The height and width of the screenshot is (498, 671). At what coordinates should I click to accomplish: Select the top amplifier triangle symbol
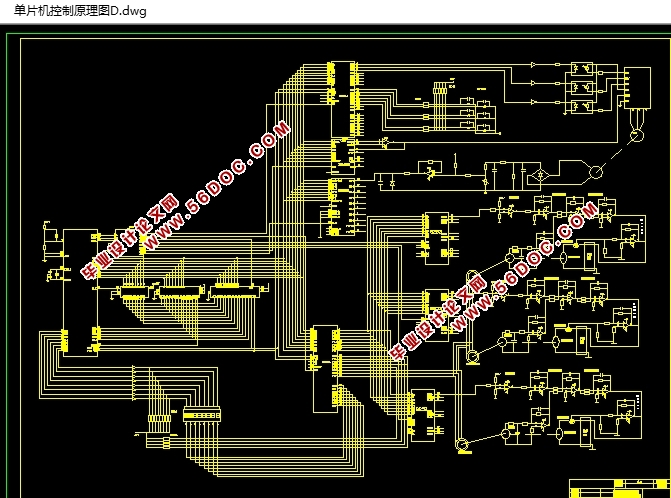[533, 68]
